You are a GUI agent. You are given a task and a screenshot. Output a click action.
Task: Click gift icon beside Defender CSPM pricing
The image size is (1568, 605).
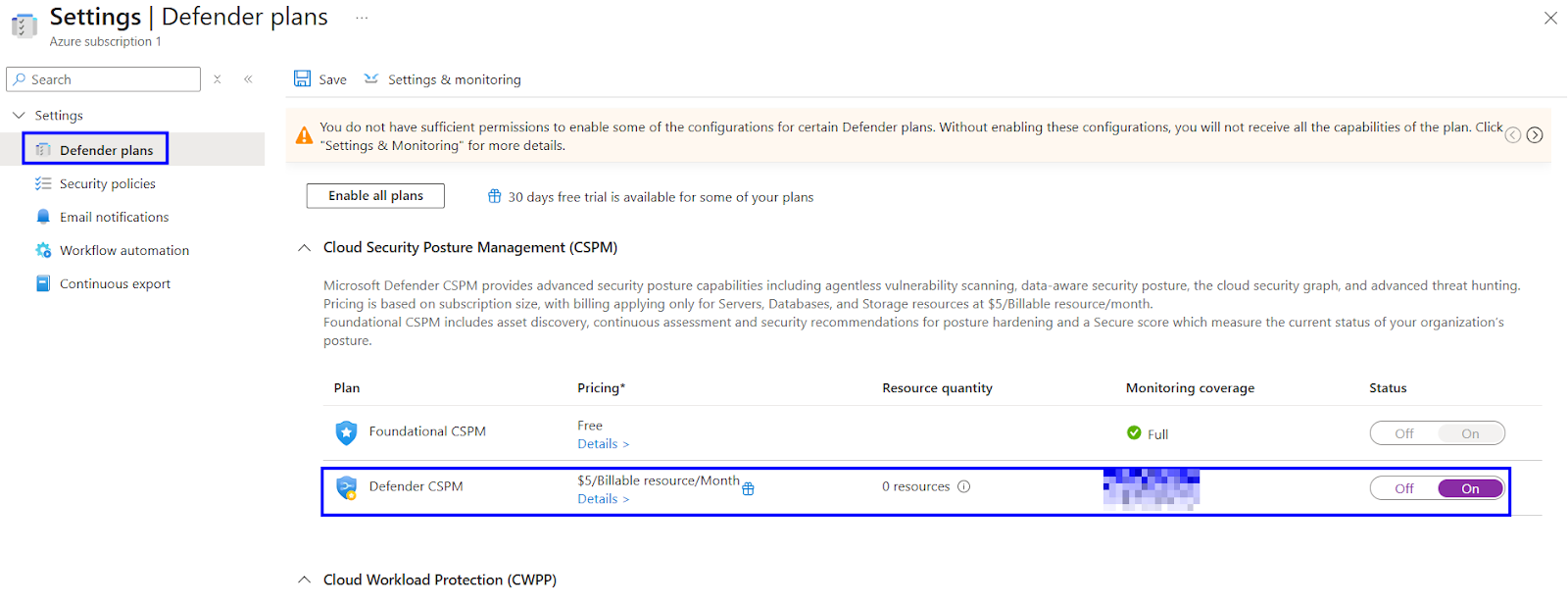click(x=748, y=488)
